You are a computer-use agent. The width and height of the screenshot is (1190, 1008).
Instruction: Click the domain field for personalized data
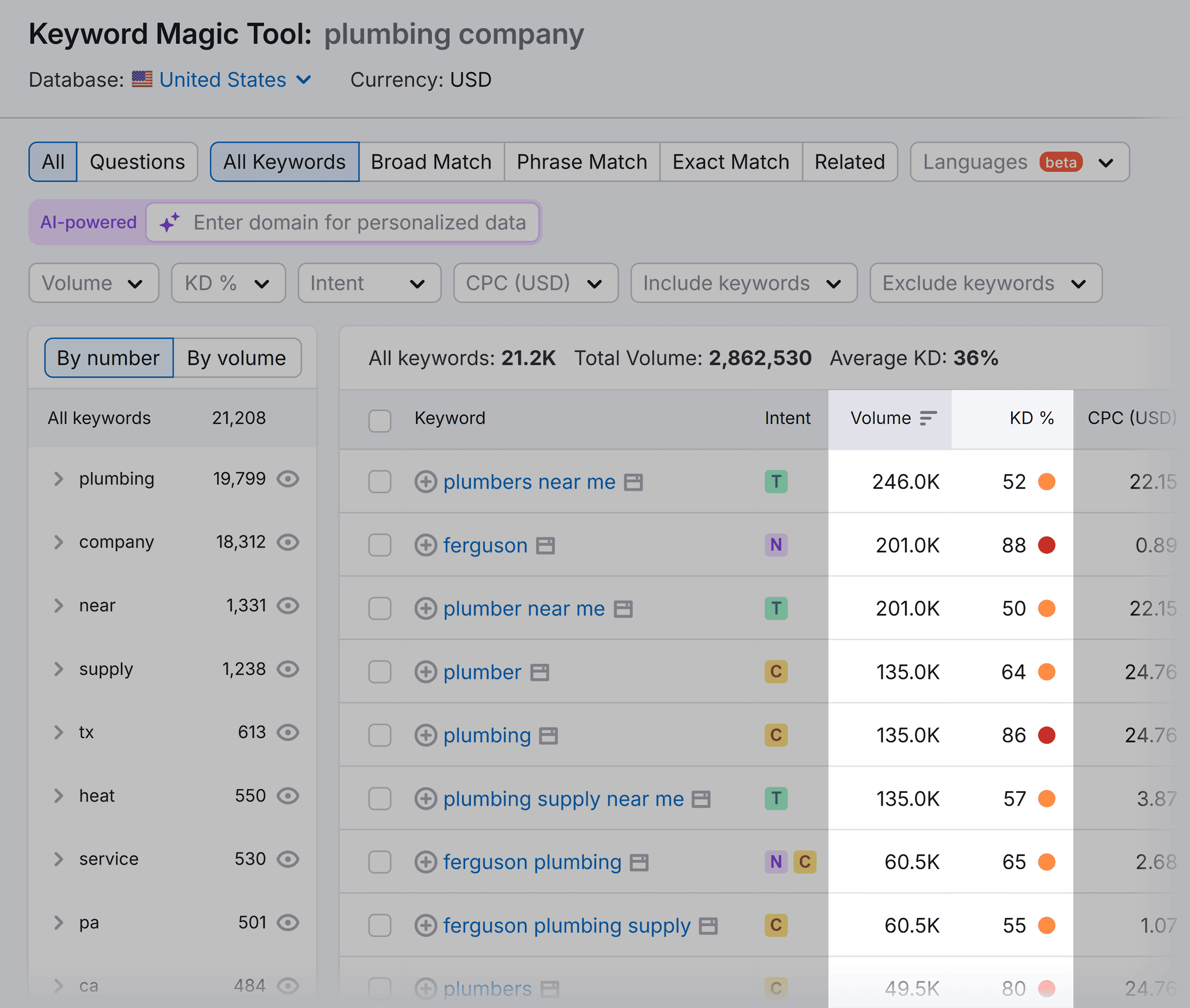point(359,223)
